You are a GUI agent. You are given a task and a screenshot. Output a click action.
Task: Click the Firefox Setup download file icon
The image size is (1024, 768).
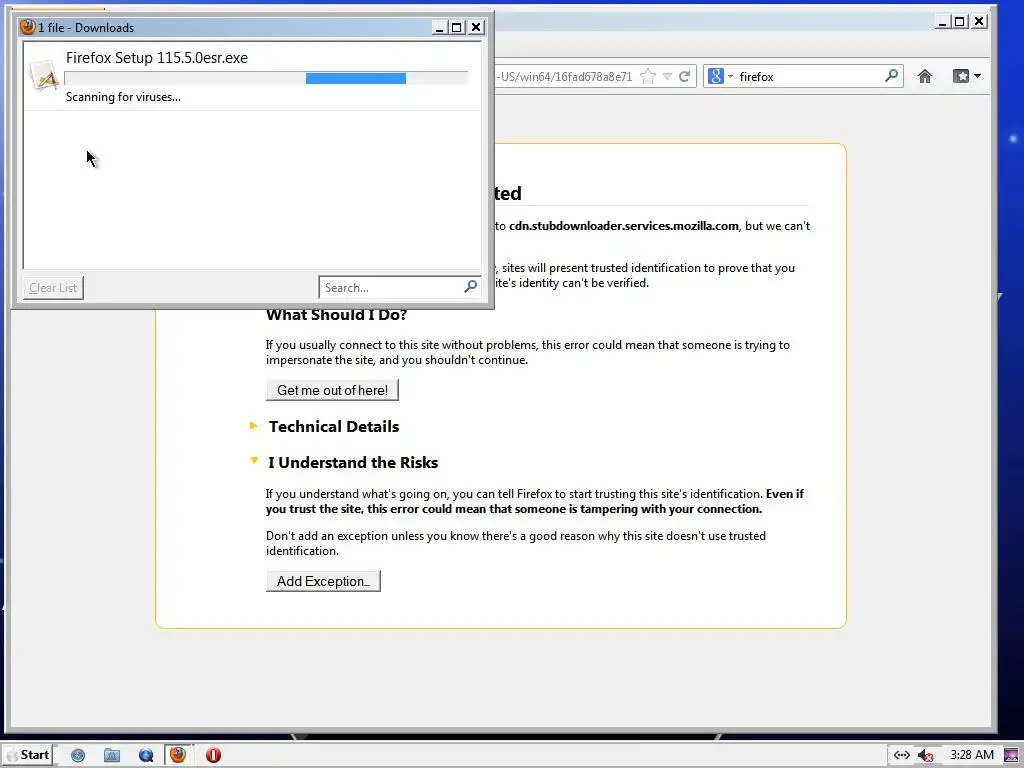(x=44, y=76)
